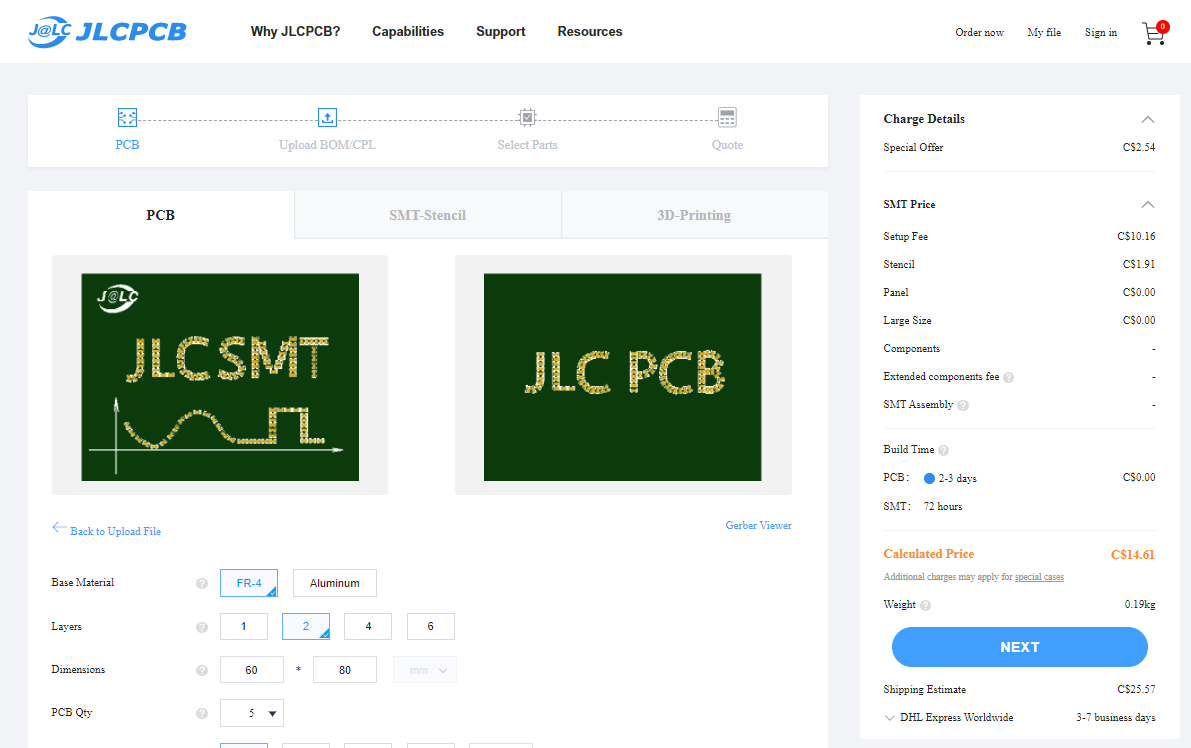Viewport: 1191px width, 748px height.
Task: Click the Sign in link
Action: (x=1101, y=33)
